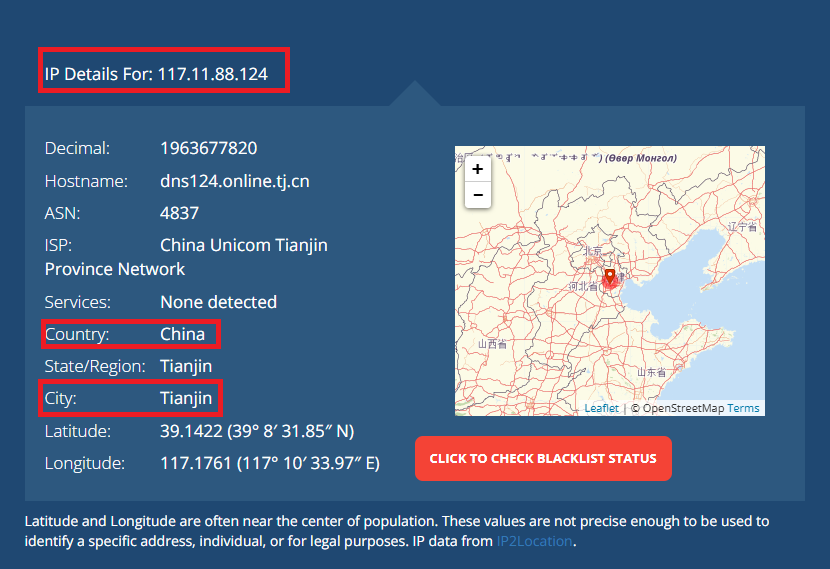This screenshot has height=569, width=830.
Task: Click the ASN value 4837
Action: click(x=179, y=213)
